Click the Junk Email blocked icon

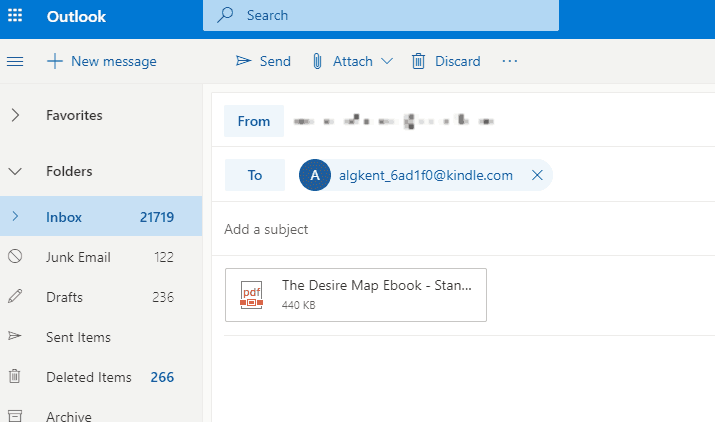[15, 256]
